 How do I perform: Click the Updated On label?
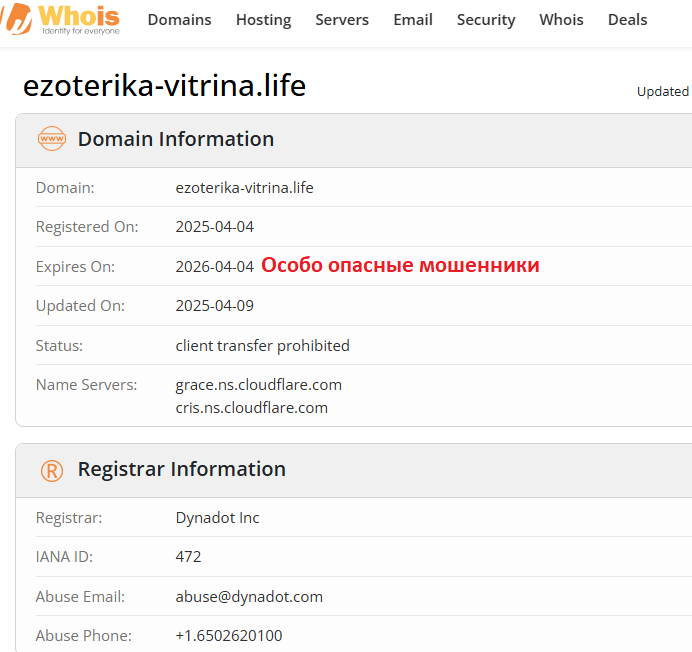80,306
